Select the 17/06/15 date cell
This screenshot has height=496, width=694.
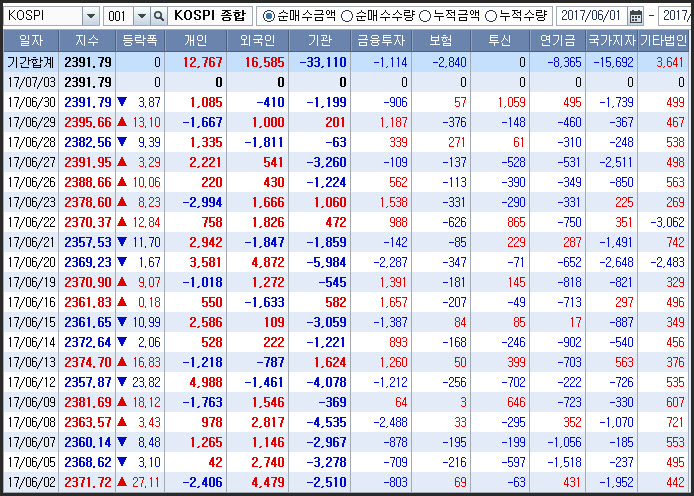tap(32, 322)
